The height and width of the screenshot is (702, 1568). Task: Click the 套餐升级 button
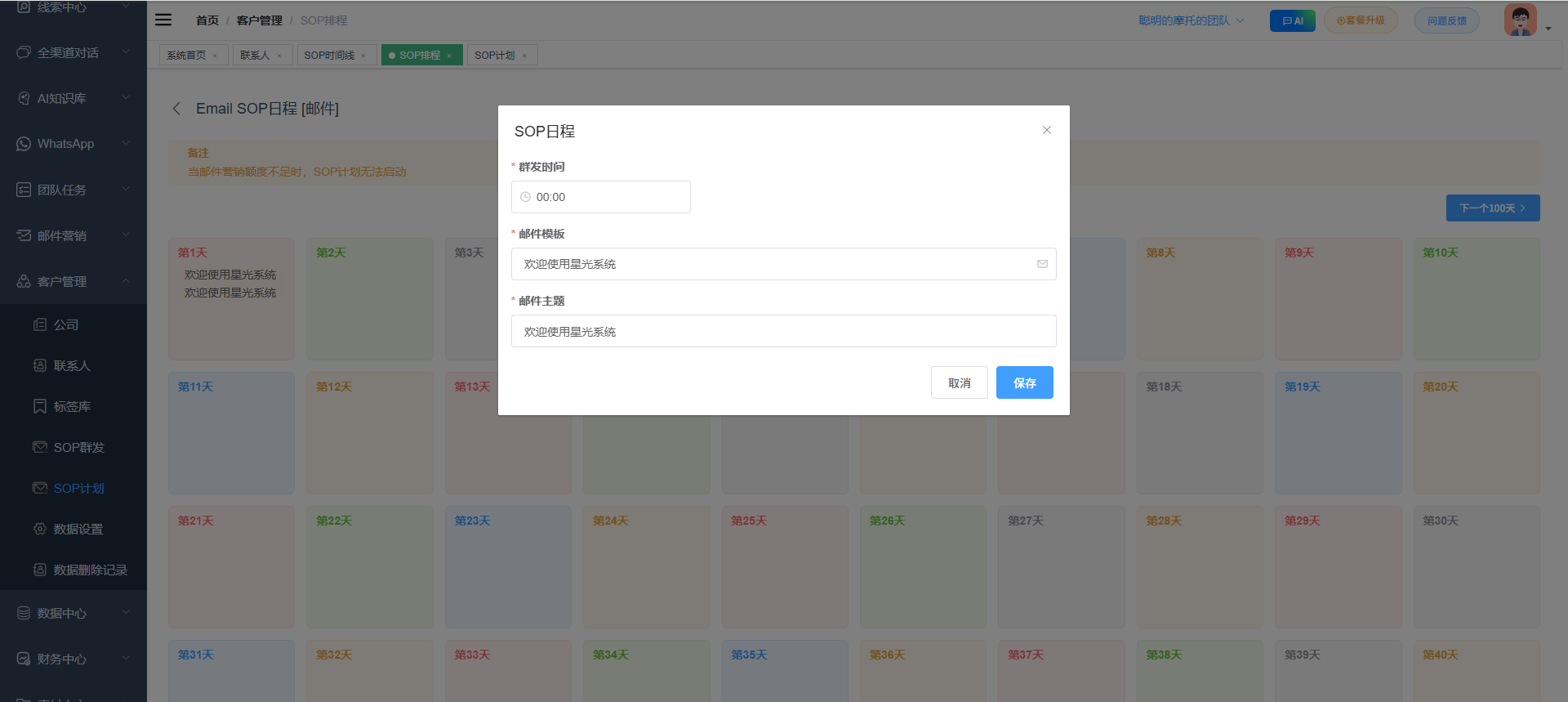(1360, 20)
